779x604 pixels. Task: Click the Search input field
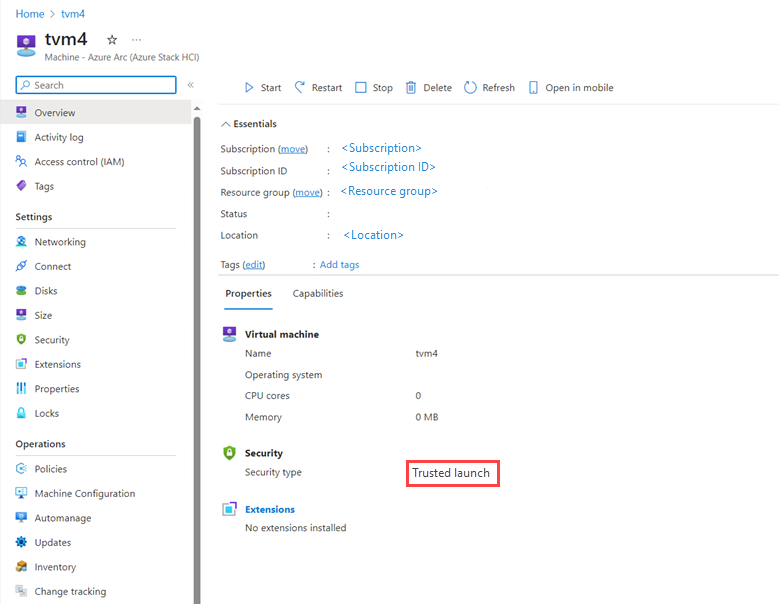[96, 85]
